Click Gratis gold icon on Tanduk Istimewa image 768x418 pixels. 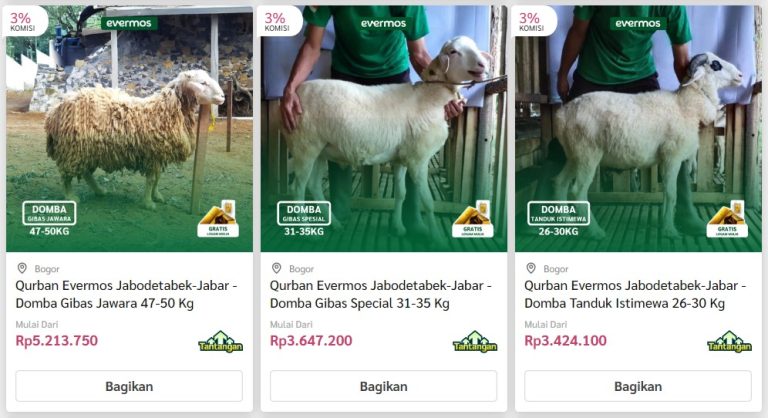727,219
